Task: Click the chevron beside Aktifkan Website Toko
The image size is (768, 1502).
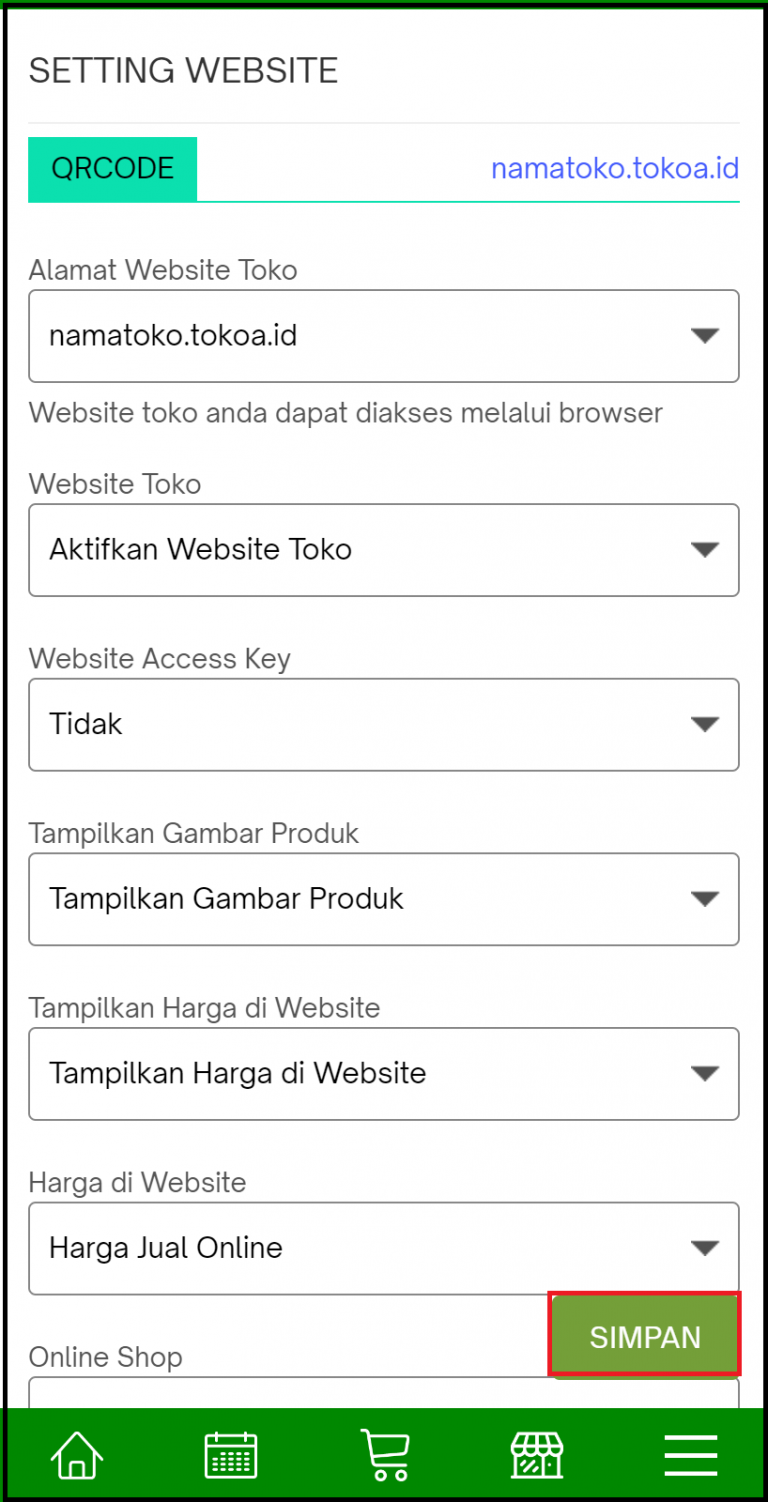Action: point(705,549)
